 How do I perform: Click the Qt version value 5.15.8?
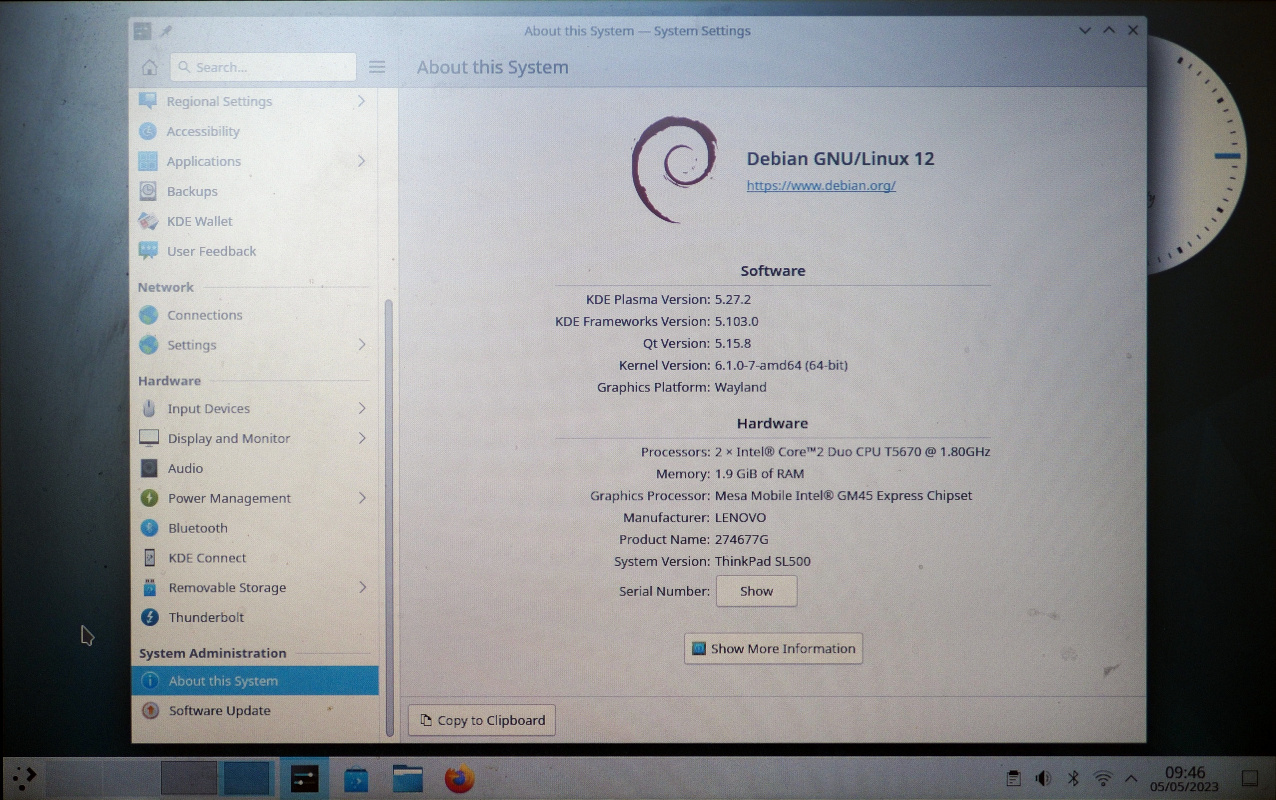[x=733, y=343]
